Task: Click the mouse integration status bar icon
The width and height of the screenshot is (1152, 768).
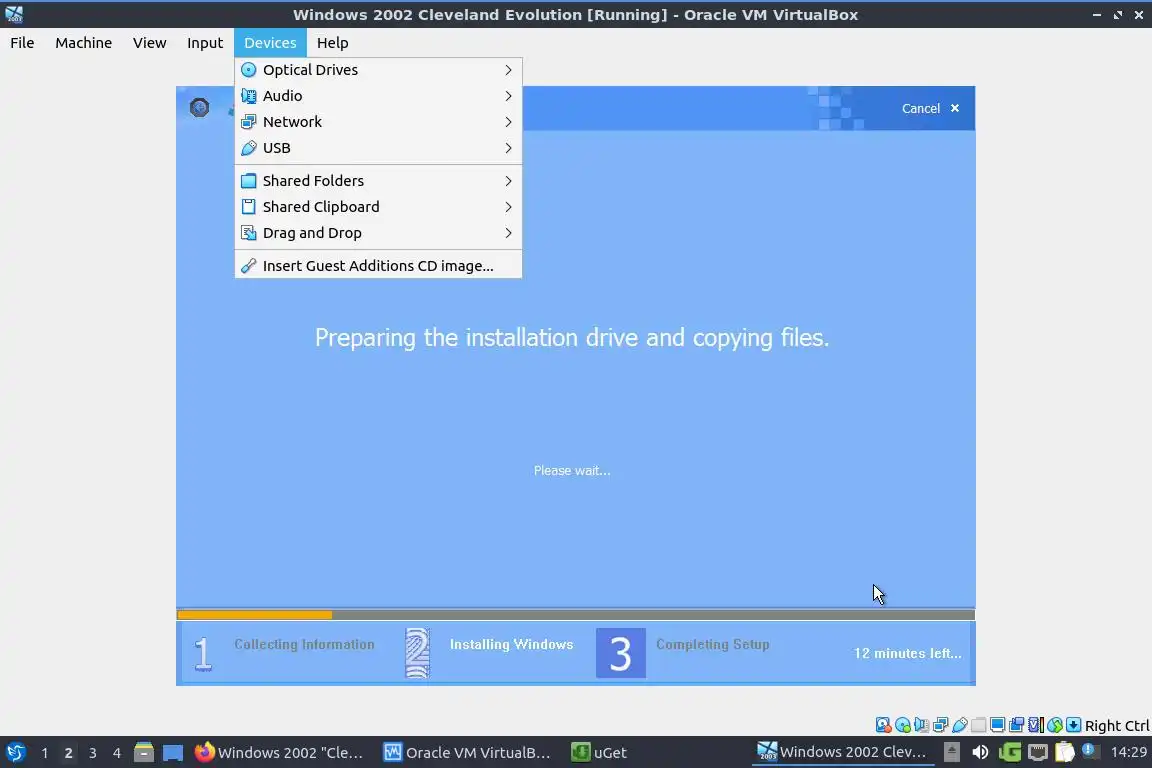Action: [x=1054, y=725]
